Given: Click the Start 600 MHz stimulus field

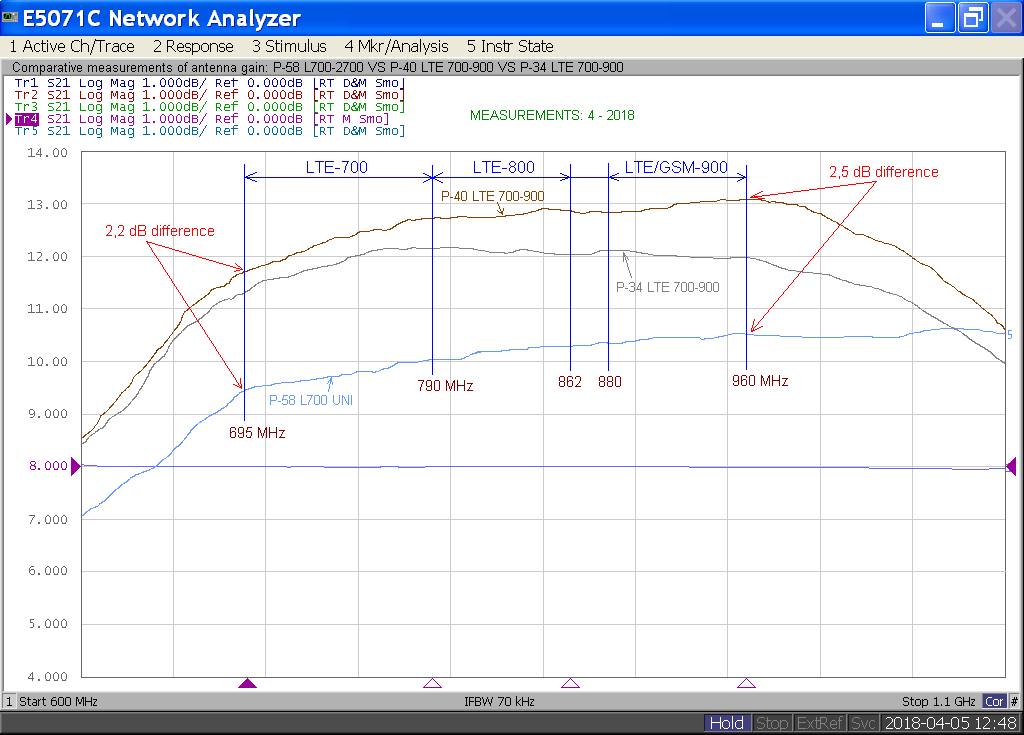Looking at the screenshot, I should [58, 701].
